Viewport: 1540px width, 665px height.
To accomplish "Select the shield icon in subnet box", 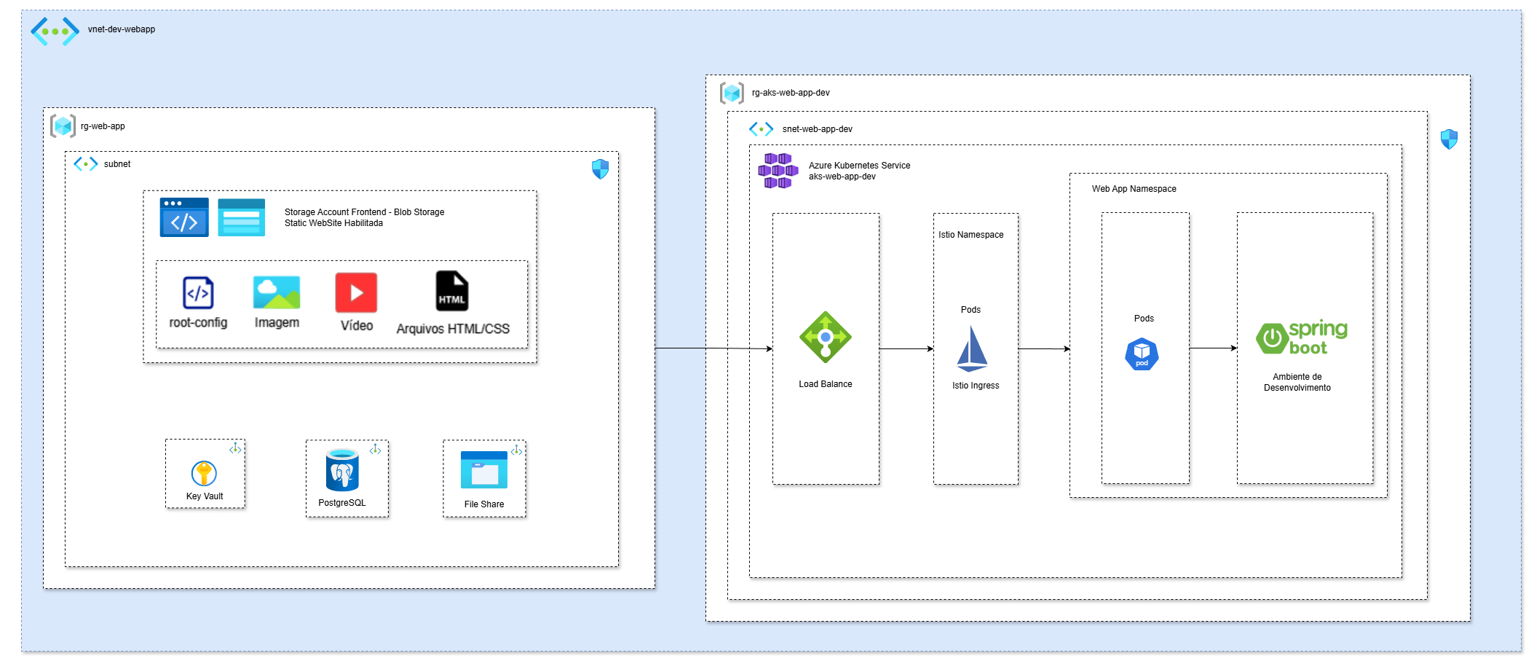I will tap(600, 169).
